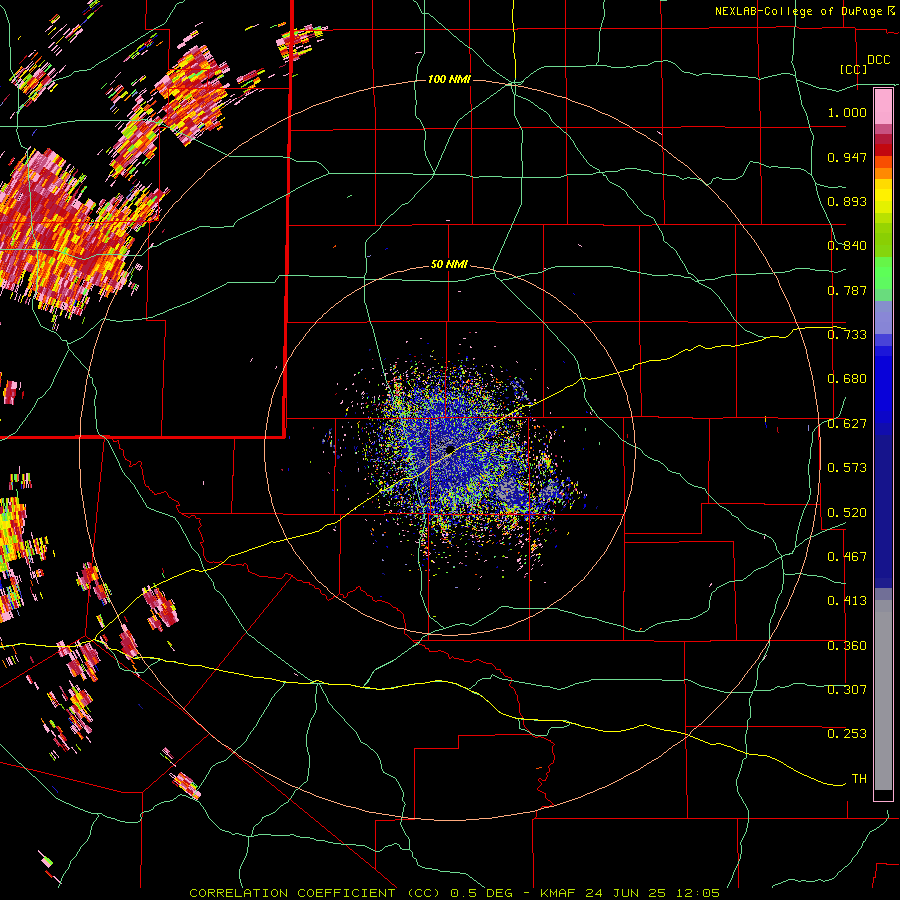The image size is (900, 900).
Task: Click the 0.253 legend value
Action: coord(847,734)
